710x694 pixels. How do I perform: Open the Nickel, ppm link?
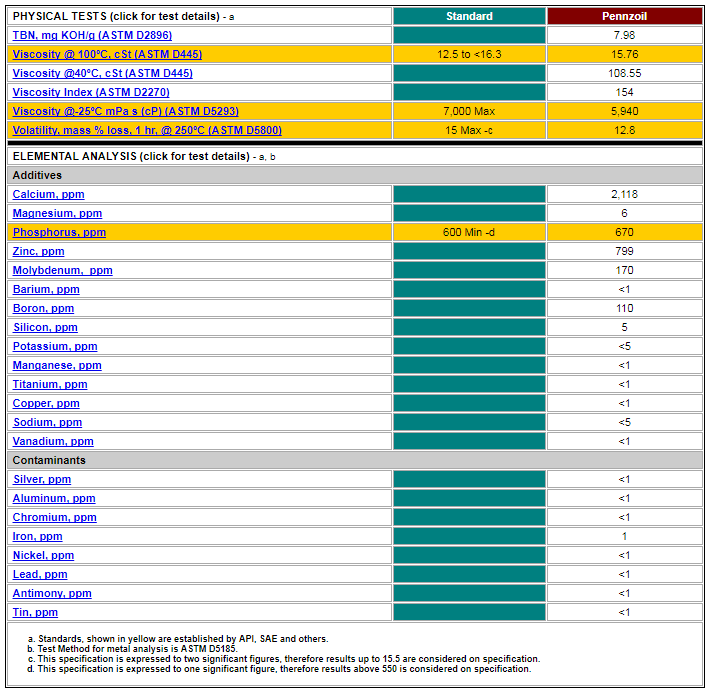(43, 555)
